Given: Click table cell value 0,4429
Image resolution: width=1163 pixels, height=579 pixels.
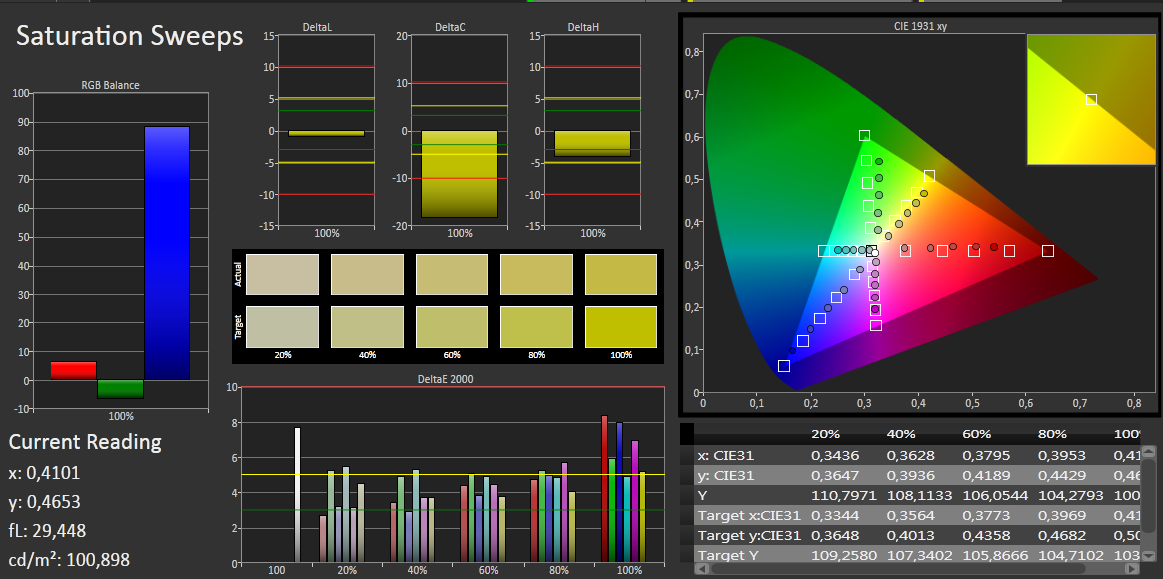Looking at the screenshot, I should [x=1062, y=475].
